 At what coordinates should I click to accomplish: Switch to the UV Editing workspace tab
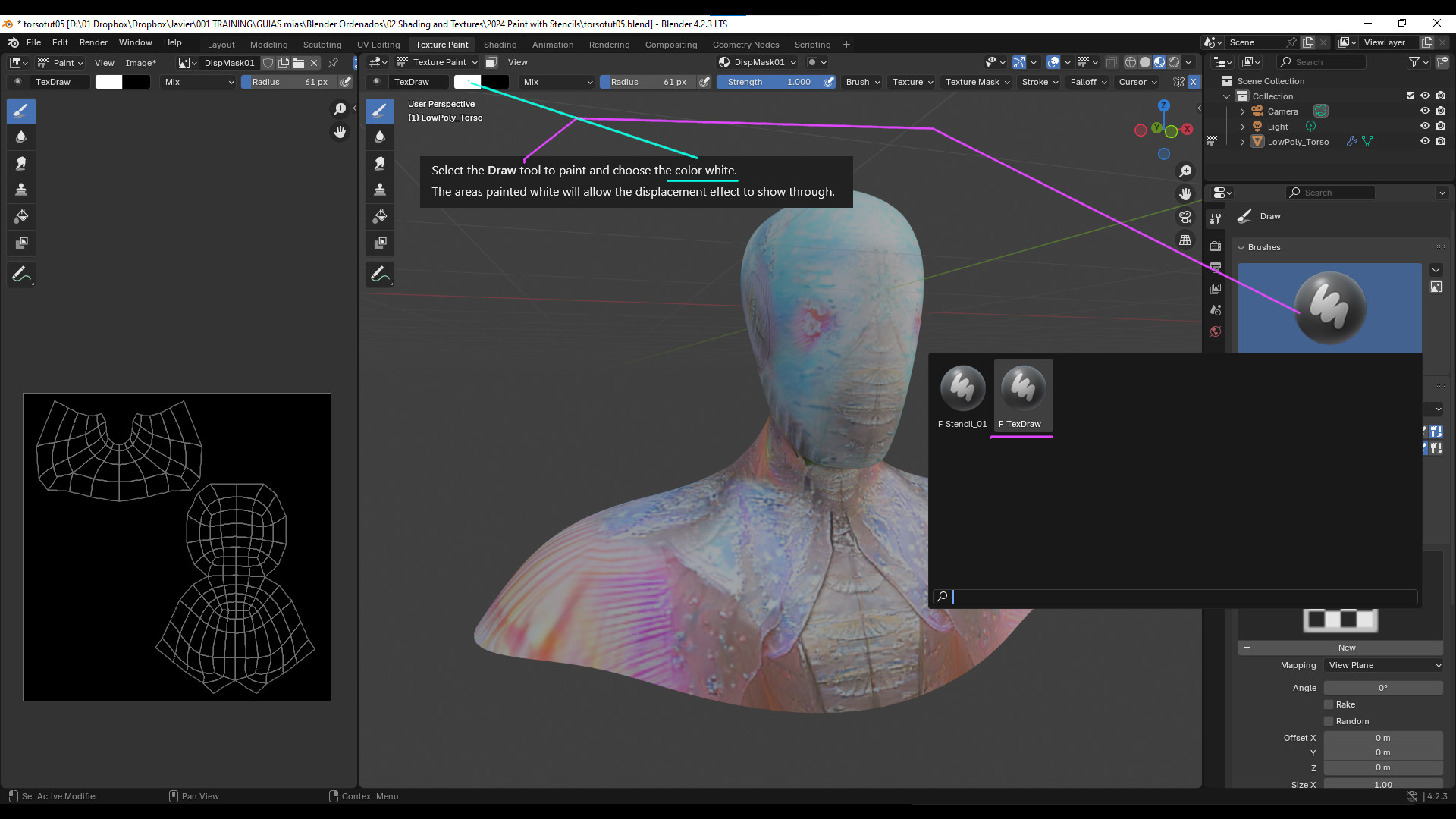[378, 45]
